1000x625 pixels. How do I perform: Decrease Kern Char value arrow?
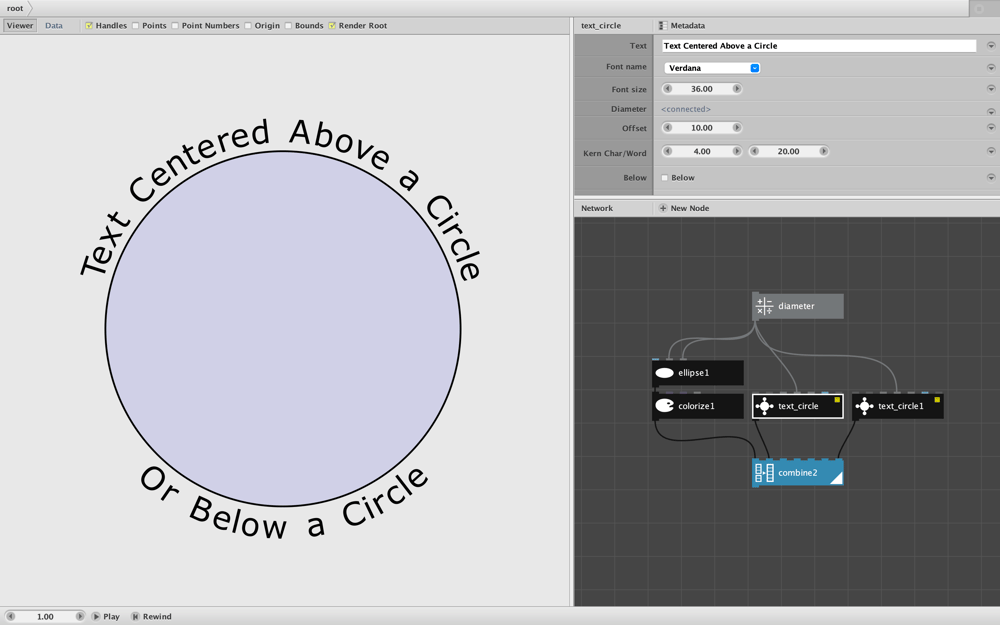tap(668, 151)
